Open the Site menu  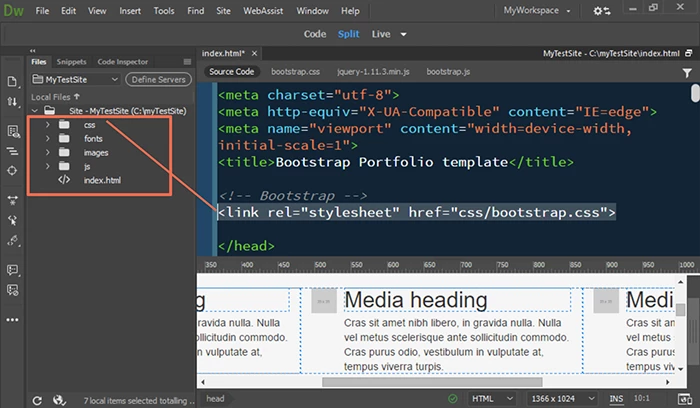tap(223, 11)
